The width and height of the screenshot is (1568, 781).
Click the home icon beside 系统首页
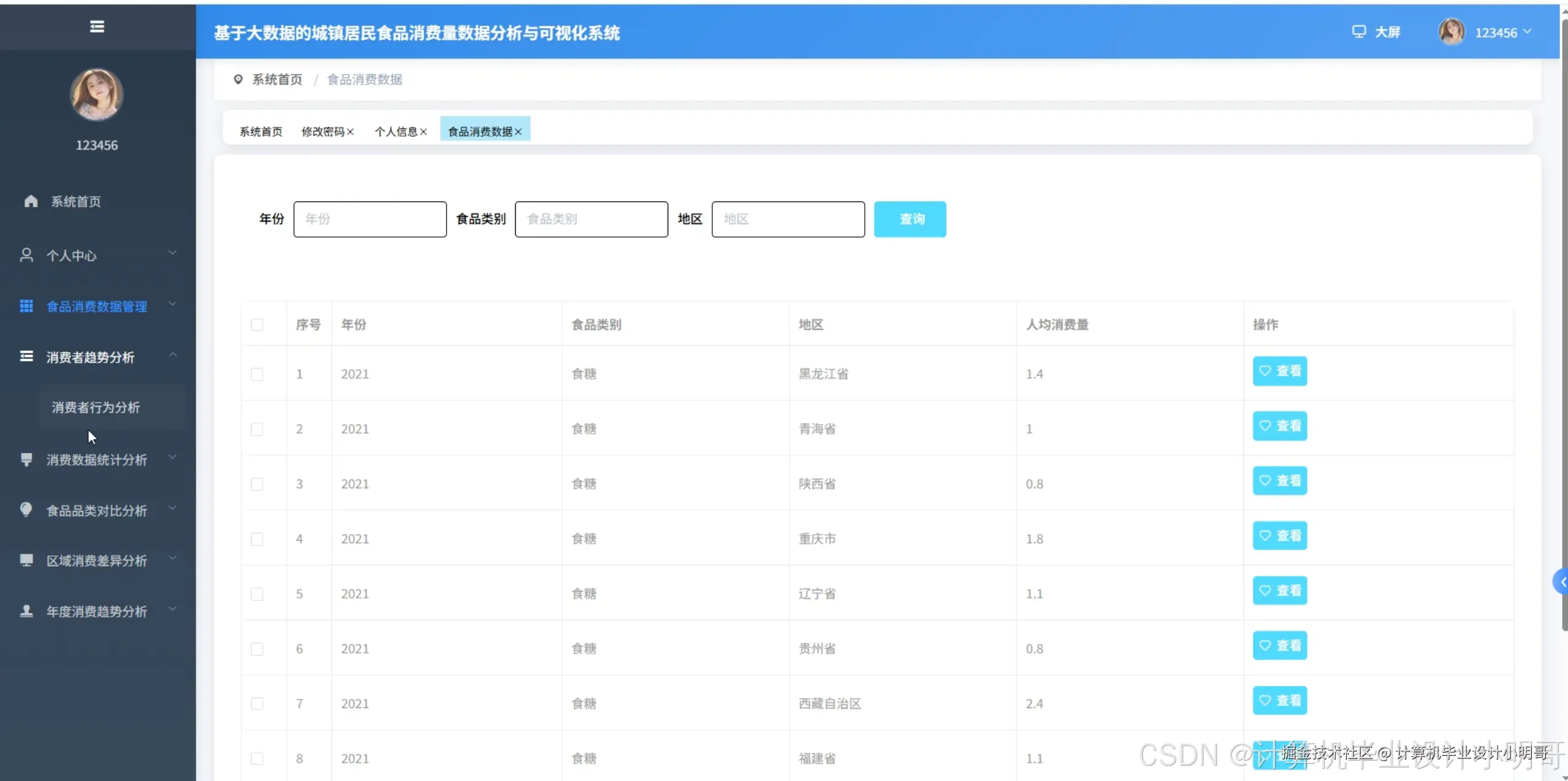(31, 202)
